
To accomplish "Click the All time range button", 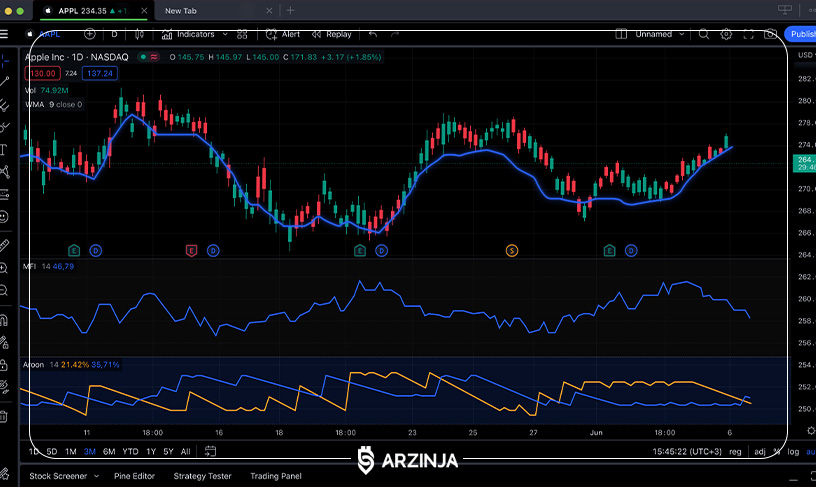I will pyautogui.click(x=185, y=452).
